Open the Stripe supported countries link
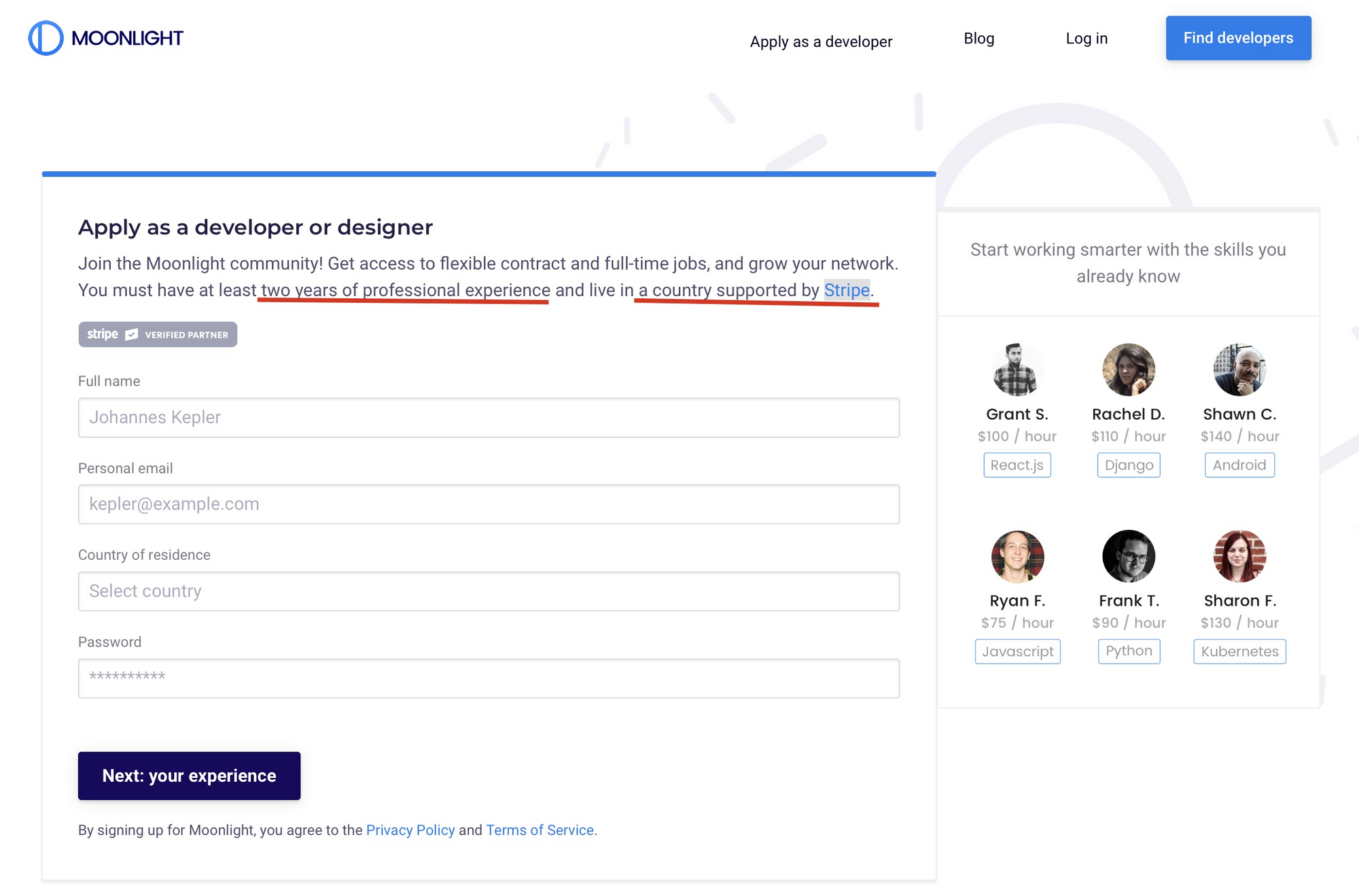 click(x=846, y=290)
